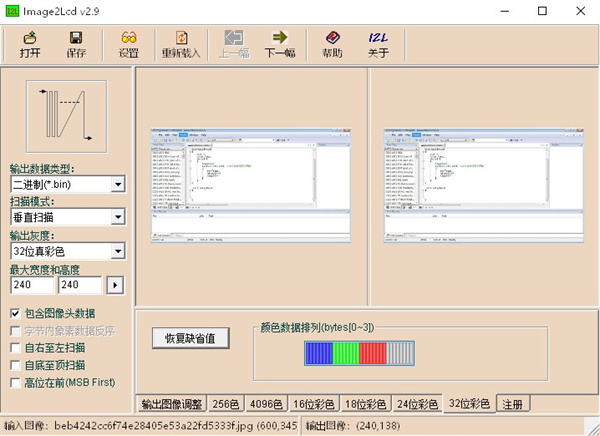Expand the 扫描模式 dropdown

pyautogui.click(x=118, y=217)
